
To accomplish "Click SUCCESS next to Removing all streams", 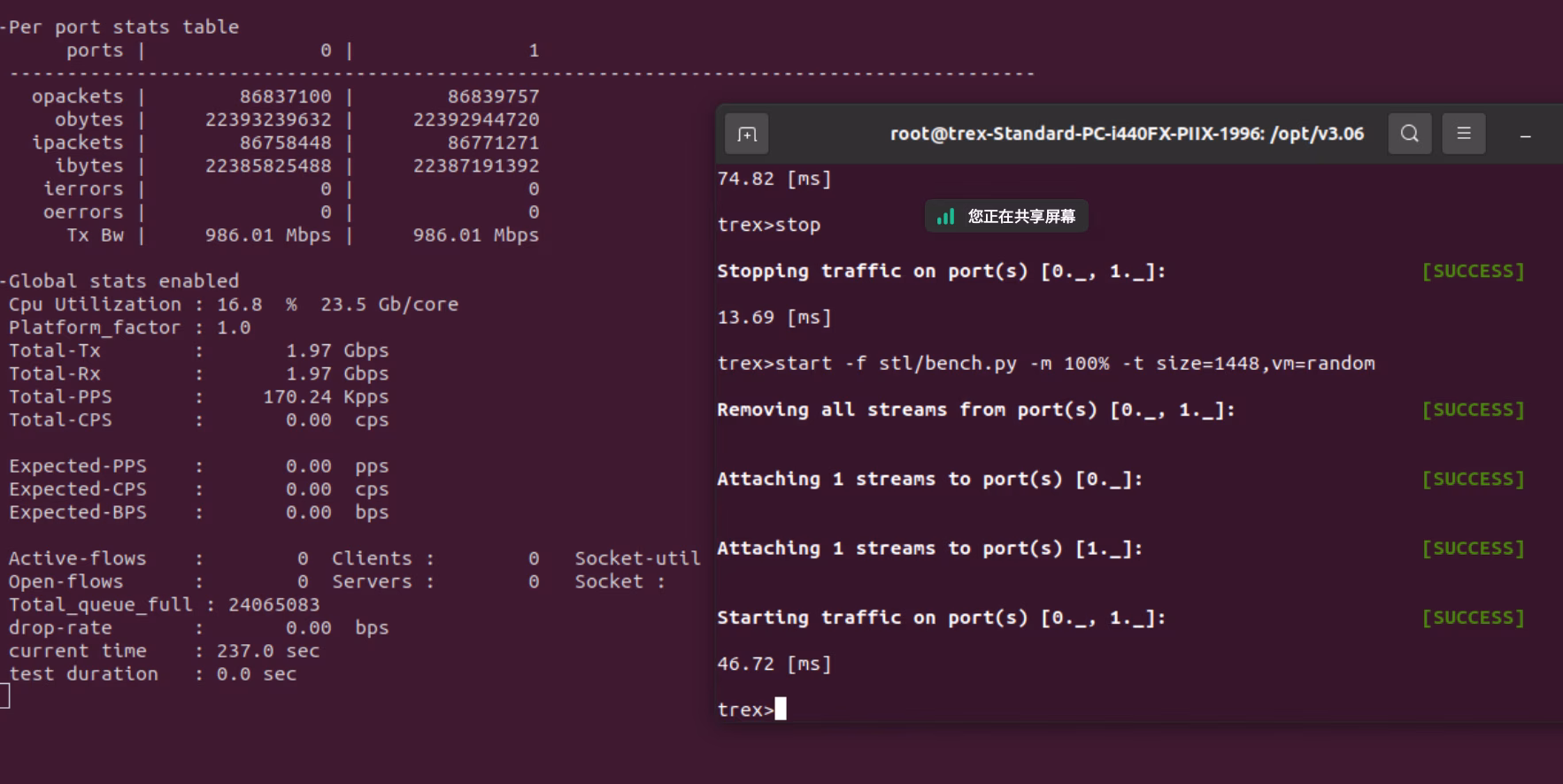I will (1473, 410).
